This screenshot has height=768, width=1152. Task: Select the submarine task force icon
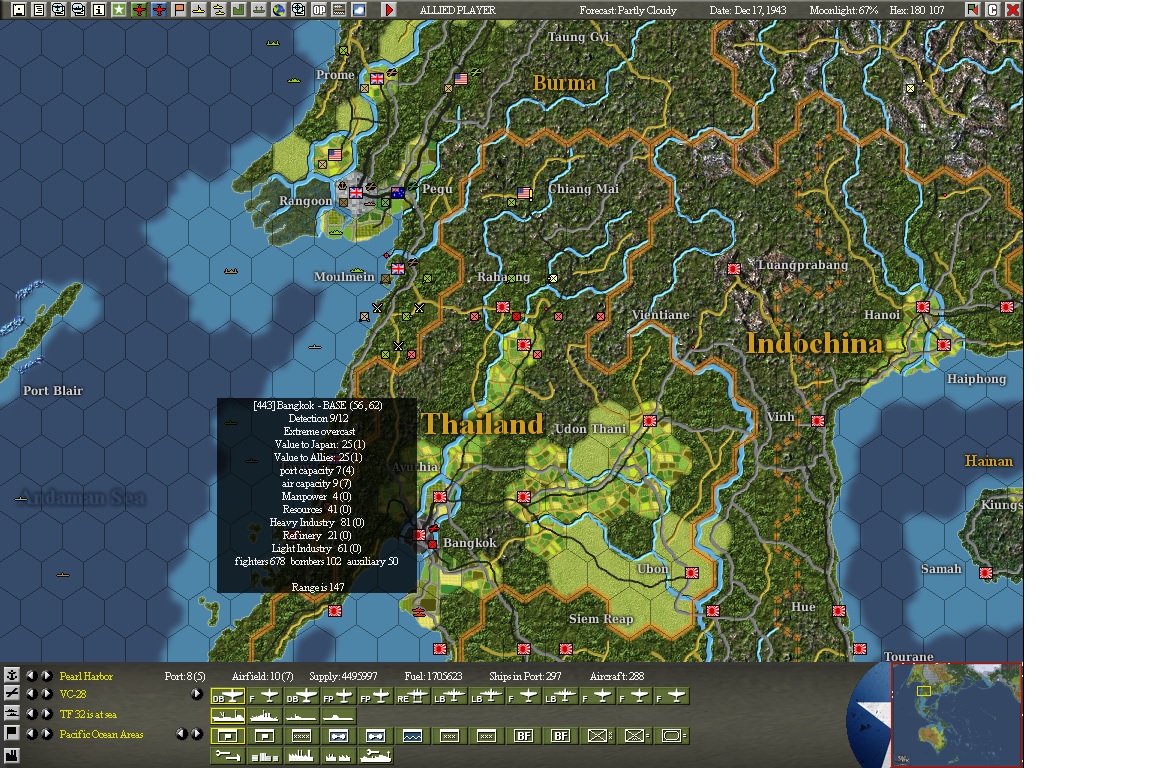(x=338, y=715)
